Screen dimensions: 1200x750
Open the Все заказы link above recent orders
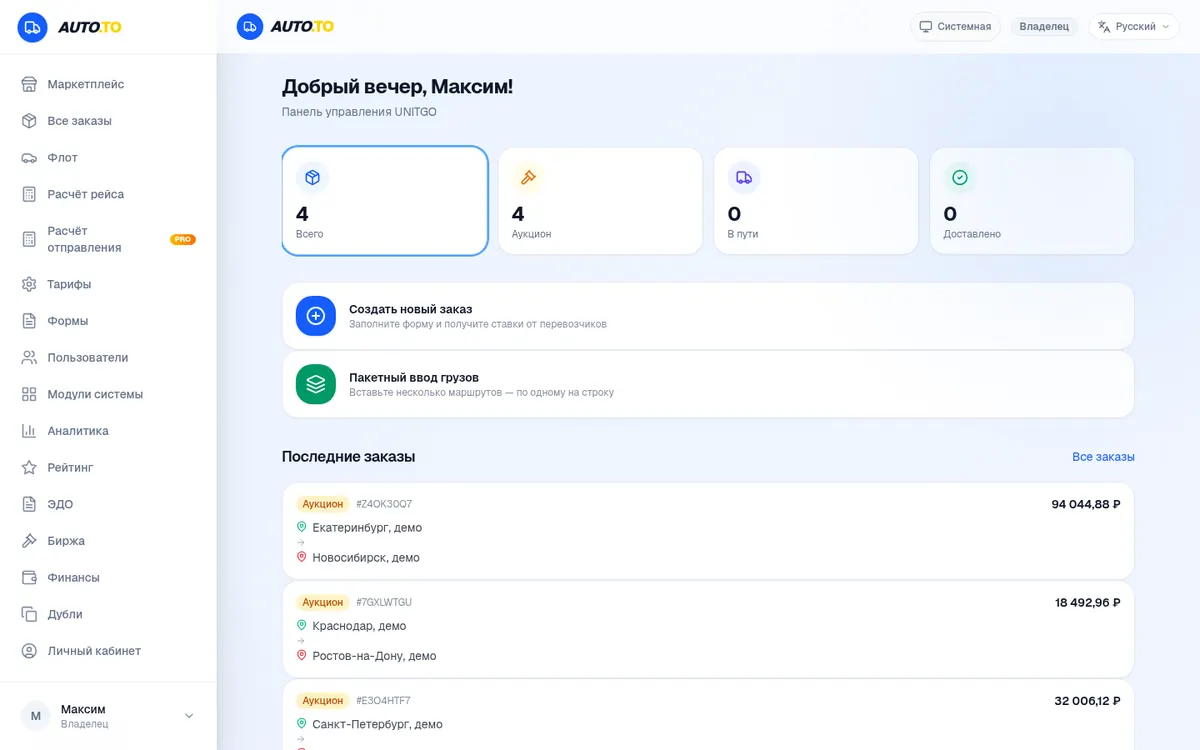tap(1103, 457)
